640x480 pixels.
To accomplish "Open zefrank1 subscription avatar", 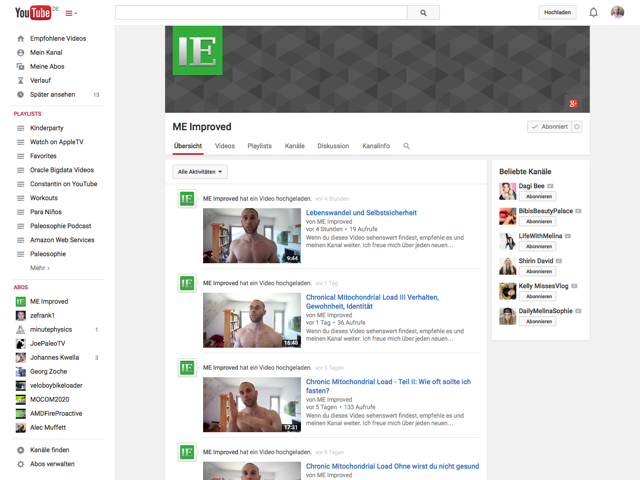I will pyautogui.click(x=21, y=316).
